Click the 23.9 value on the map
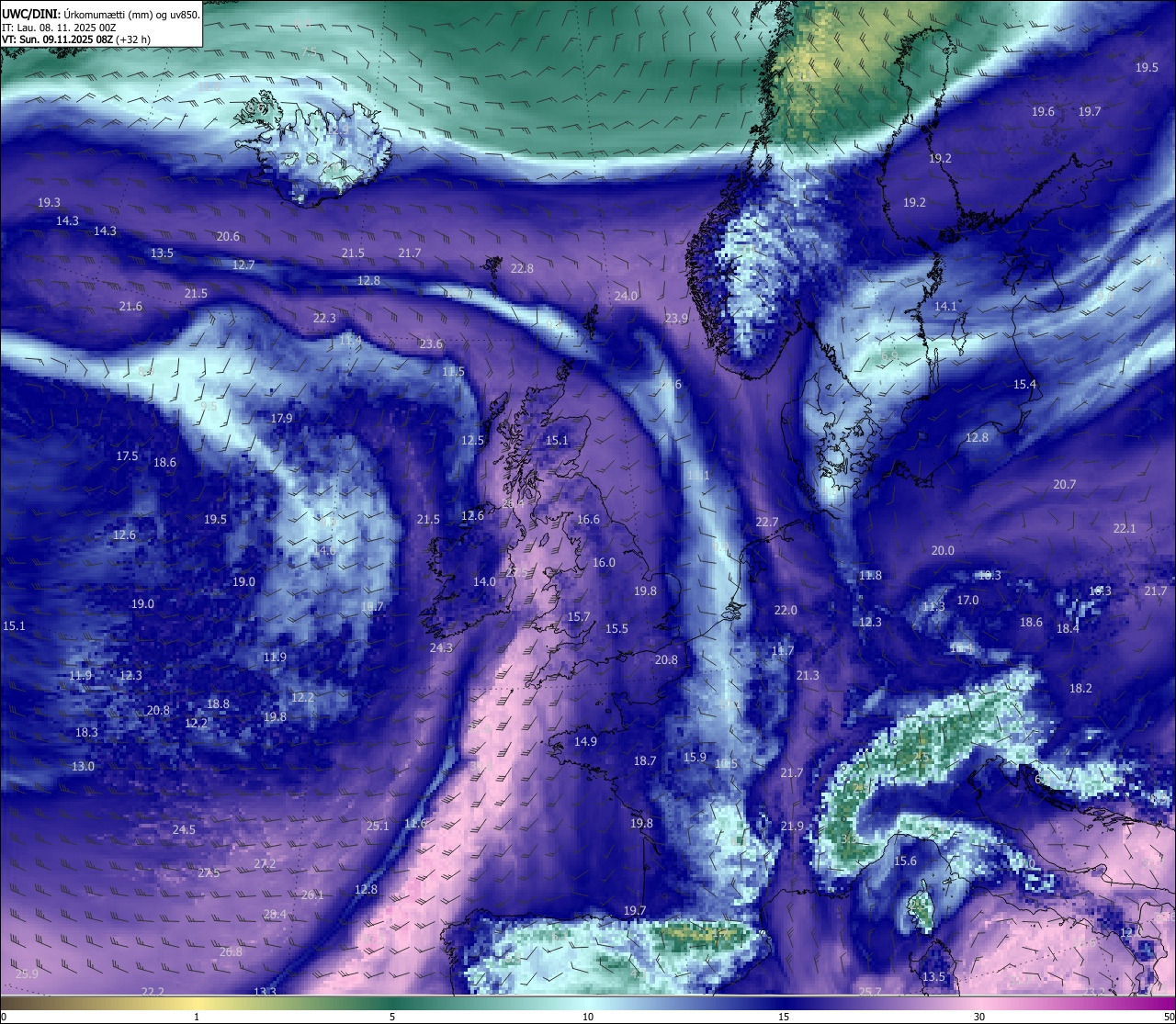Screen dimensions: 1176x1024 coord(676,319)
